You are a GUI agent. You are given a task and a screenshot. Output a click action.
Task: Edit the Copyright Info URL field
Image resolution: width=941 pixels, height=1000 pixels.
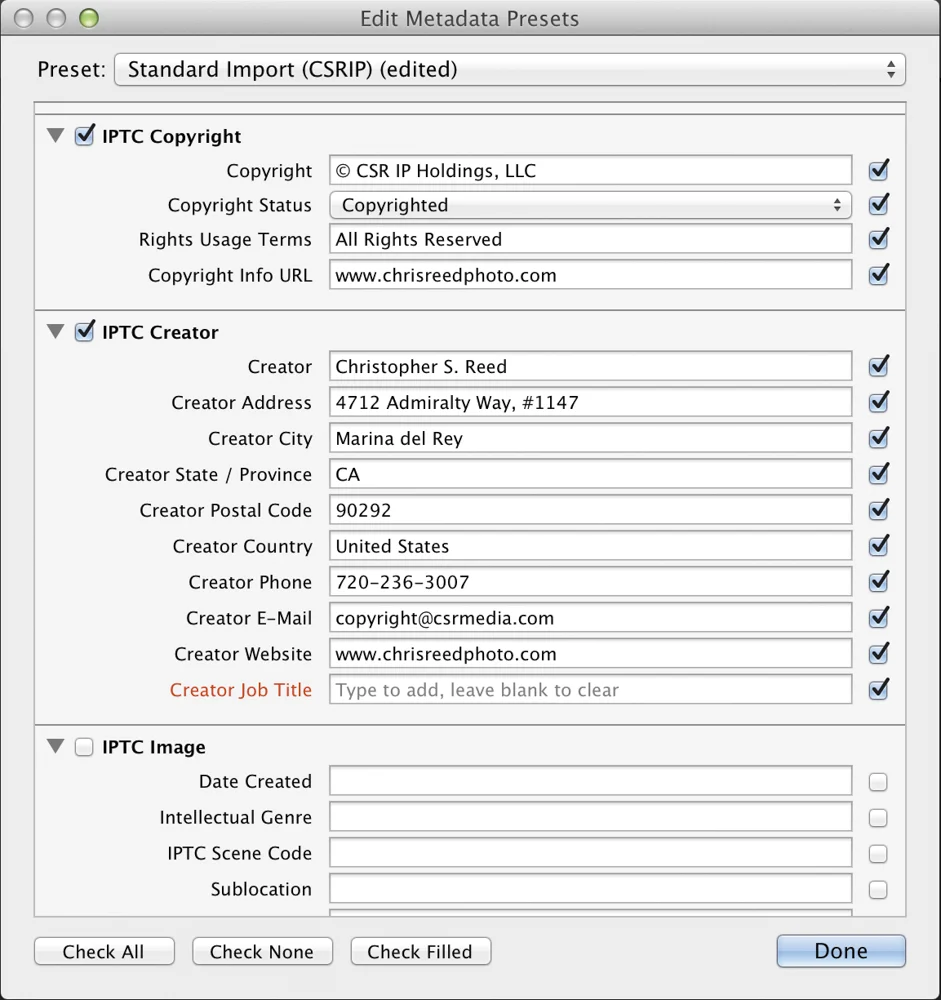click(x=590, y=275)
